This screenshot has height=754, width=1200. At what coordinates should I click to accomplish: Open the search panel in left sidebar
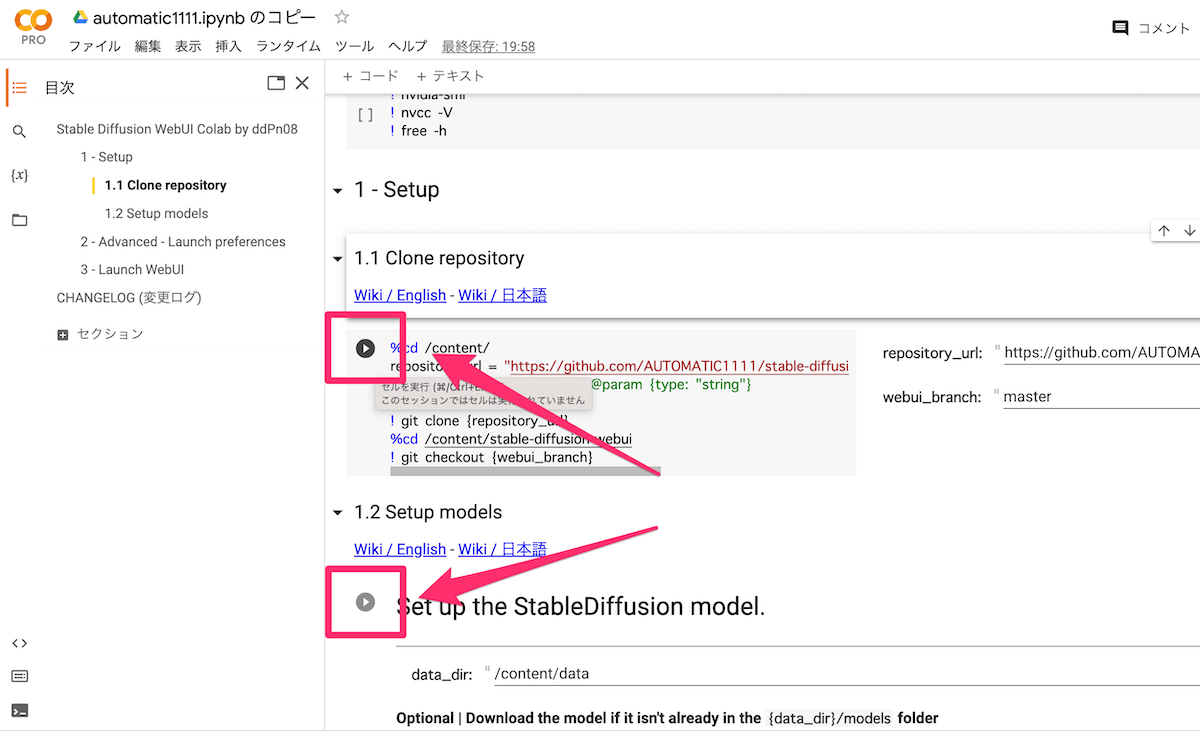(x=19, y=132)
